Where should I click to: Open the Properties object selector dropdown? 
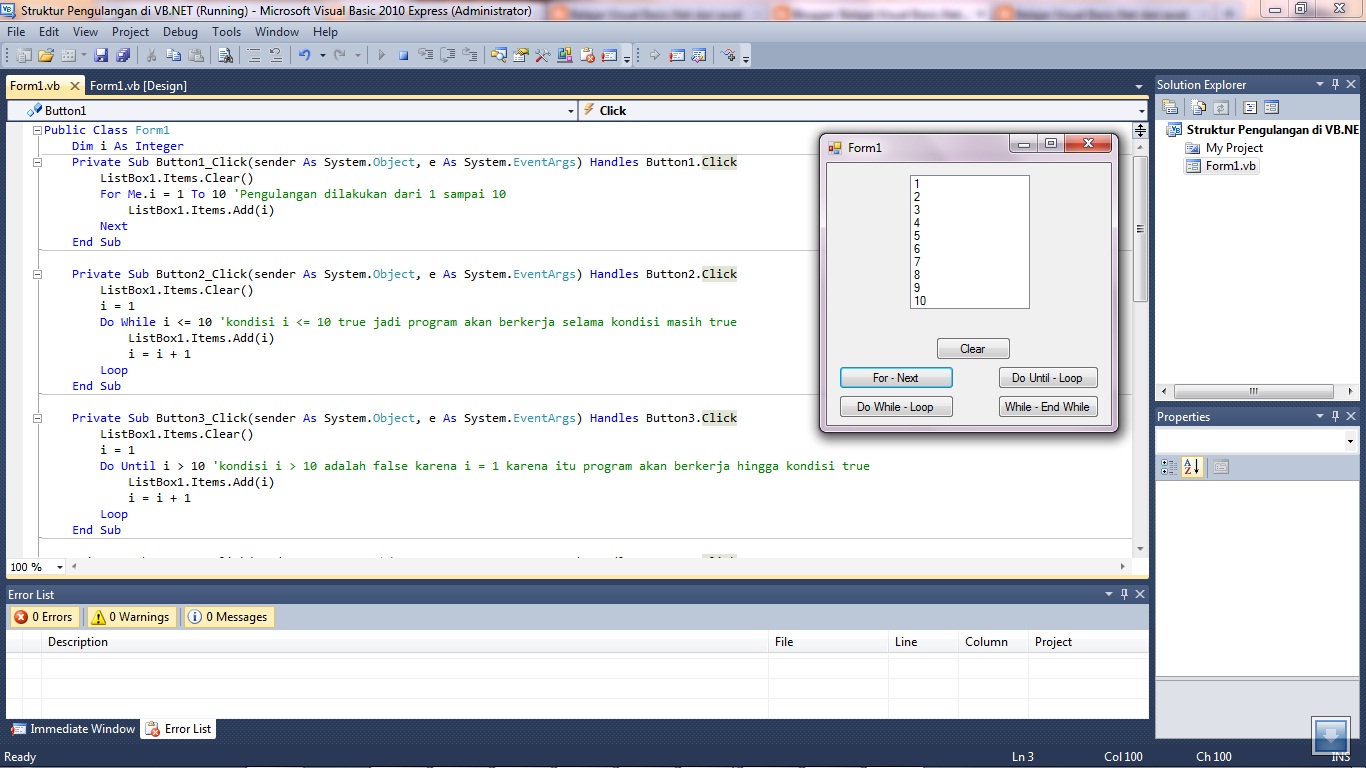tap(1350, 441)
